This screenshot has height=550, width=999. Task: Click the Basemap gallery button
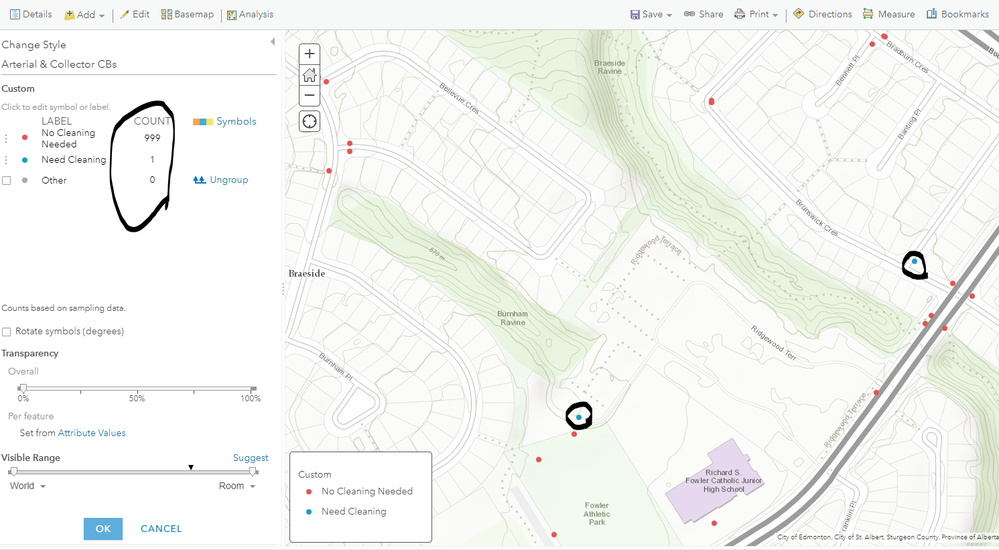(x=187, y=14)
